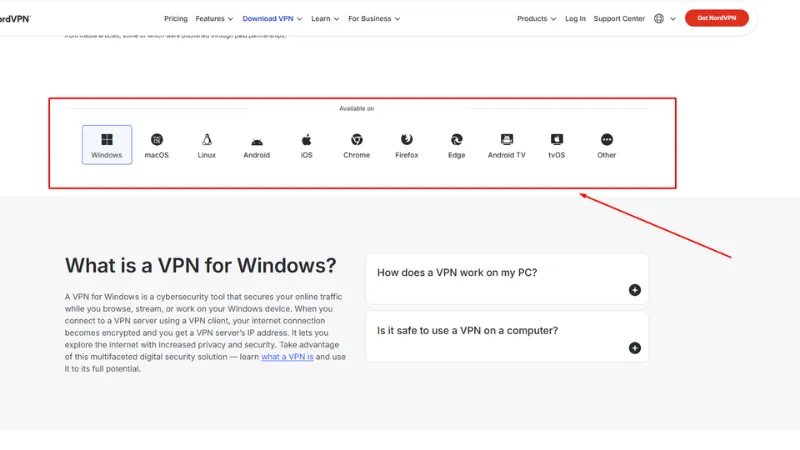Click the Get NordVPN button
Image resolution: width=800 pixels, height=450 pixels.
pos(717,18)
